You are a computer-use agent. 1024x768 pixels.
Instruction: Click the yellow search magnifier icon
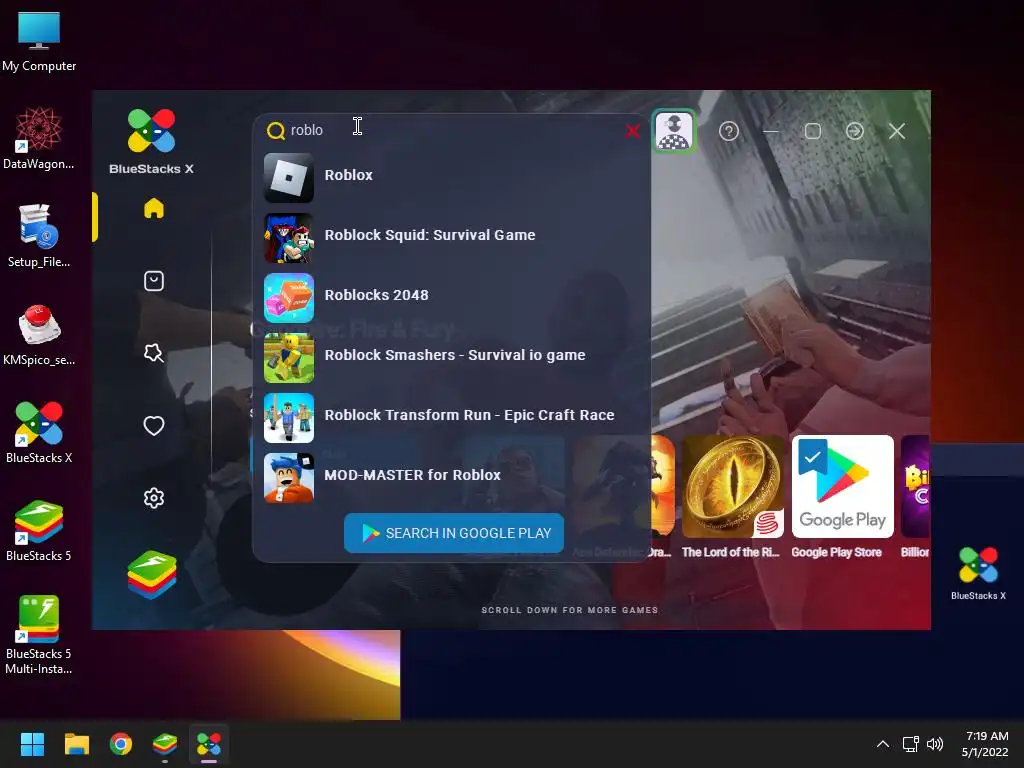pyautogui.click(x=276, y=131)
